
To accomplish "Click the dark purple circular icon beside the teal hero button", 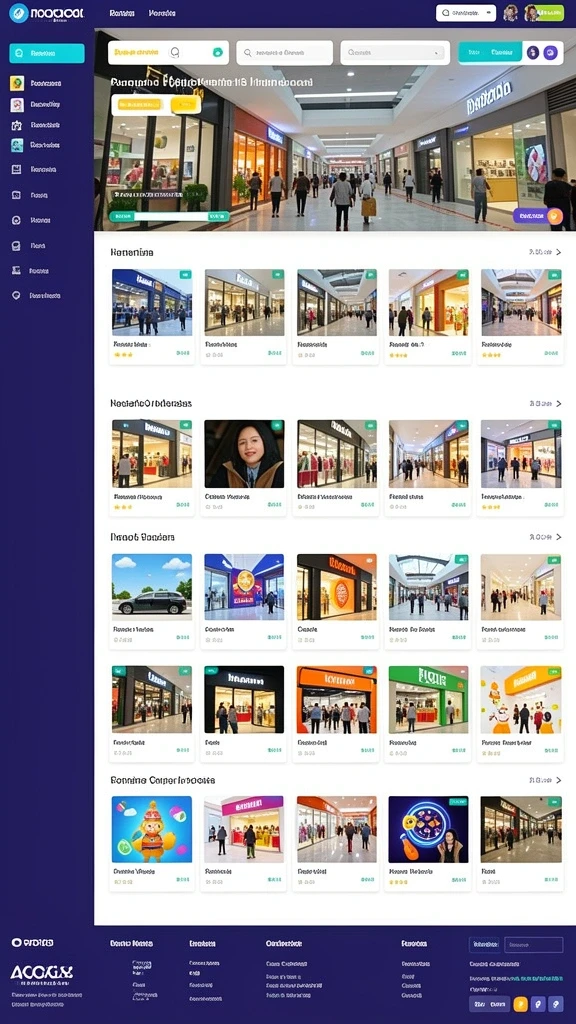I will point(533,53).
